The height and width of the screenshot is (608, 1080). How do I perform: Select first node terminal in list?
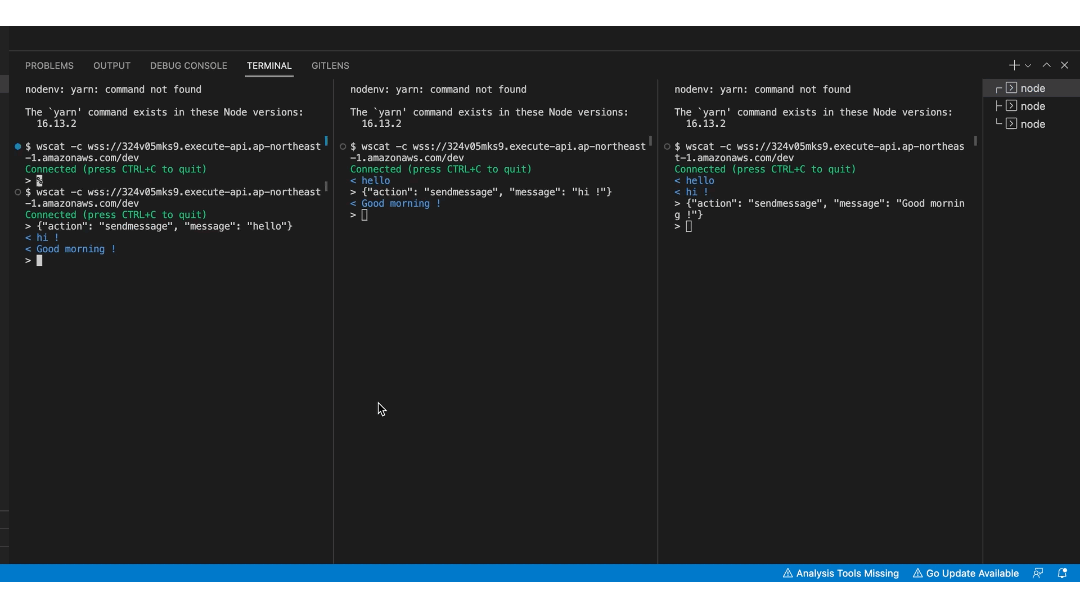click(x=1031, y=88)
